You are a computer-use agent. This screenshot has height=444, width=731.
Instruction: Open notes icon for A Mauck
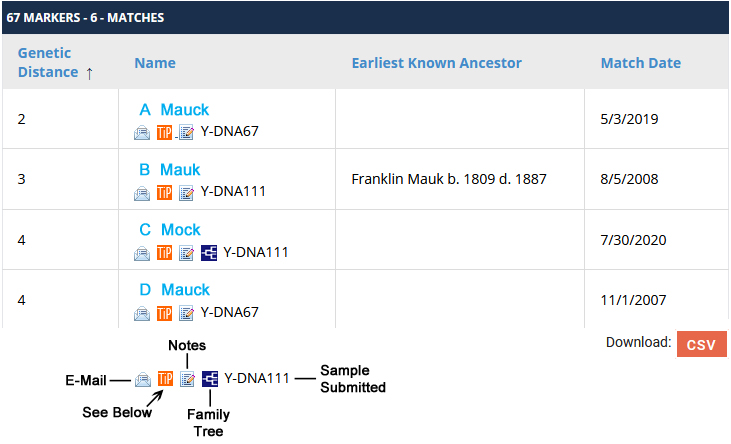[x=186, y=132]
